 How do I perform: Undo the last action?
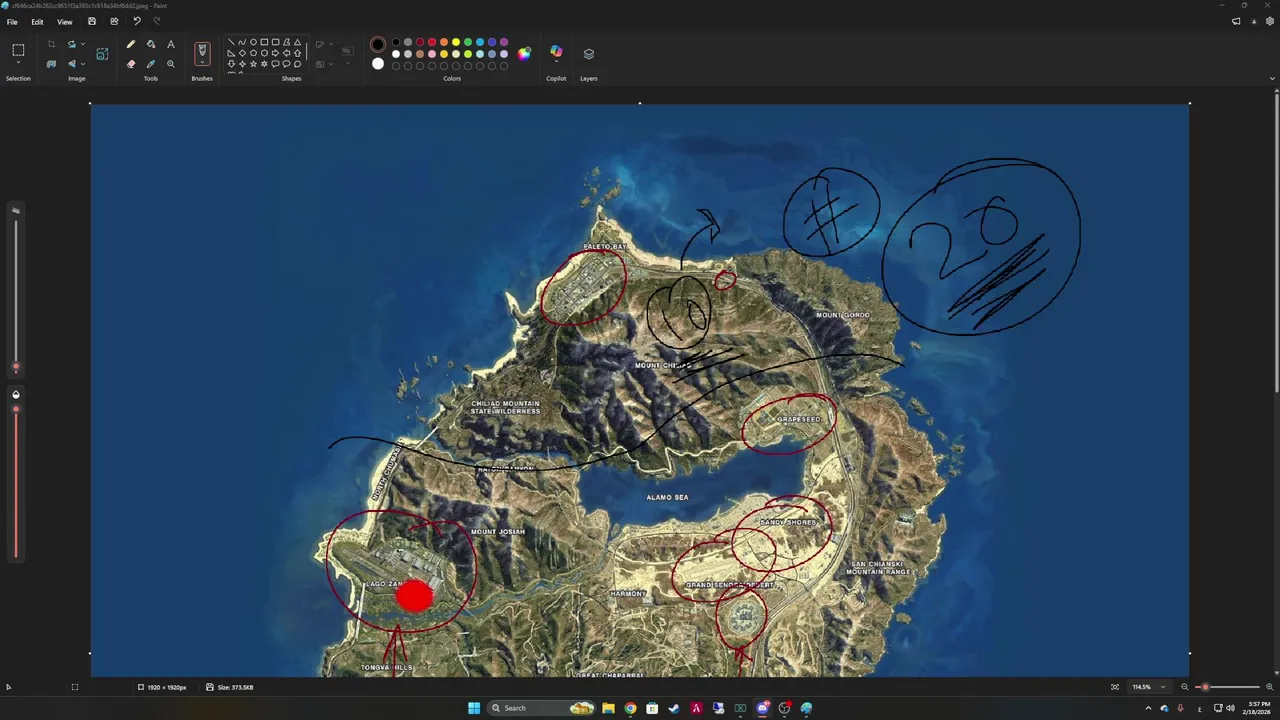(137, 21)
